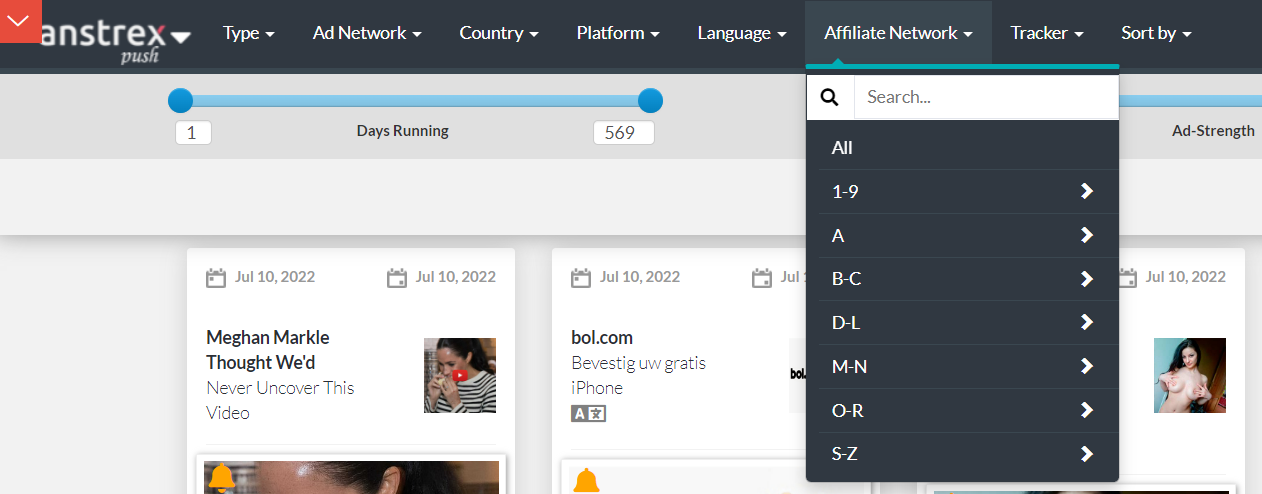Open the bol.com ad title link
The image size is (1262, 494).
tap(602, 338)
